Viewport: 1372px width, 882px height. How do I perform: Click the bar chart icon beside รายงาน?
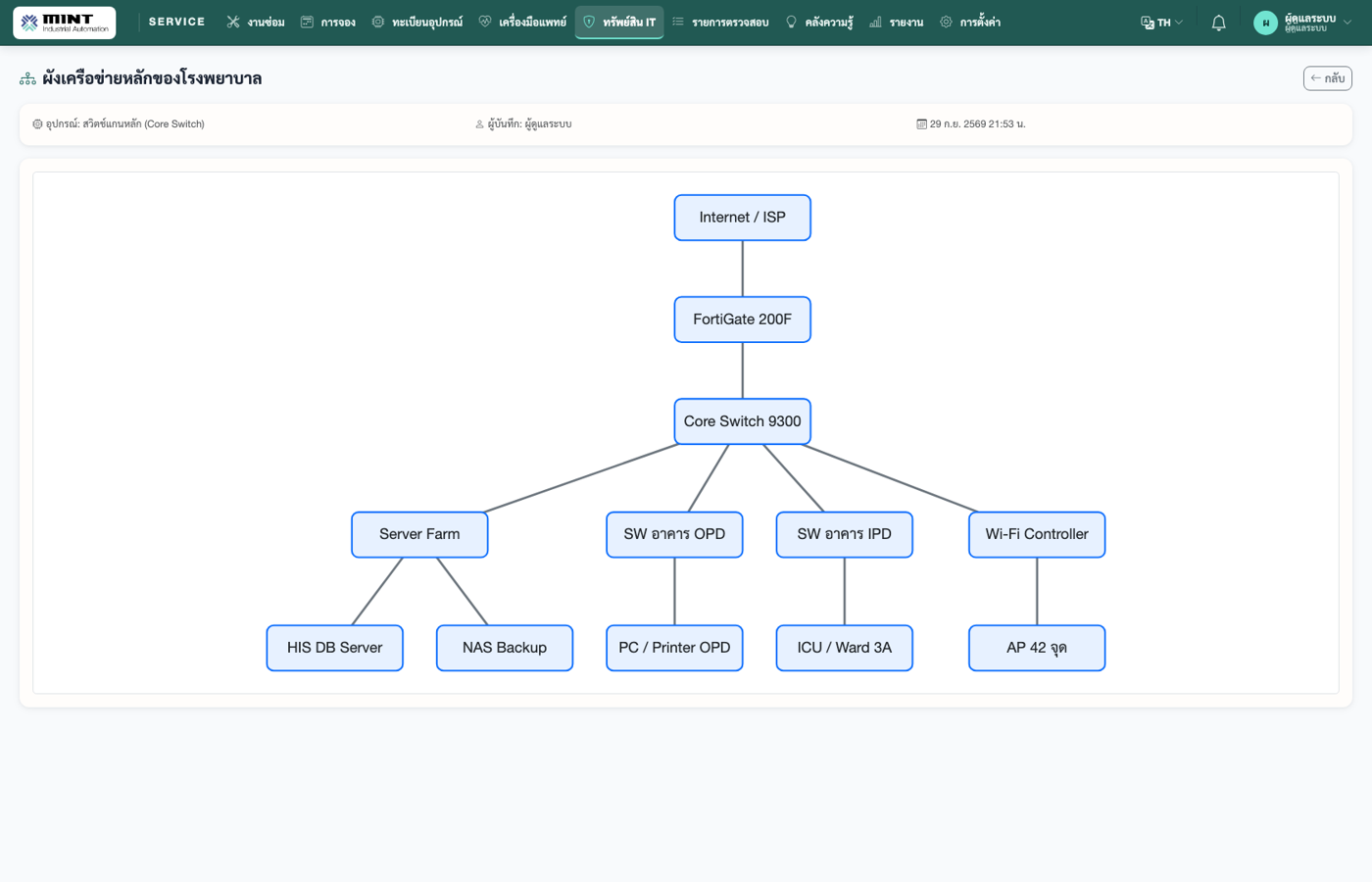875,22
